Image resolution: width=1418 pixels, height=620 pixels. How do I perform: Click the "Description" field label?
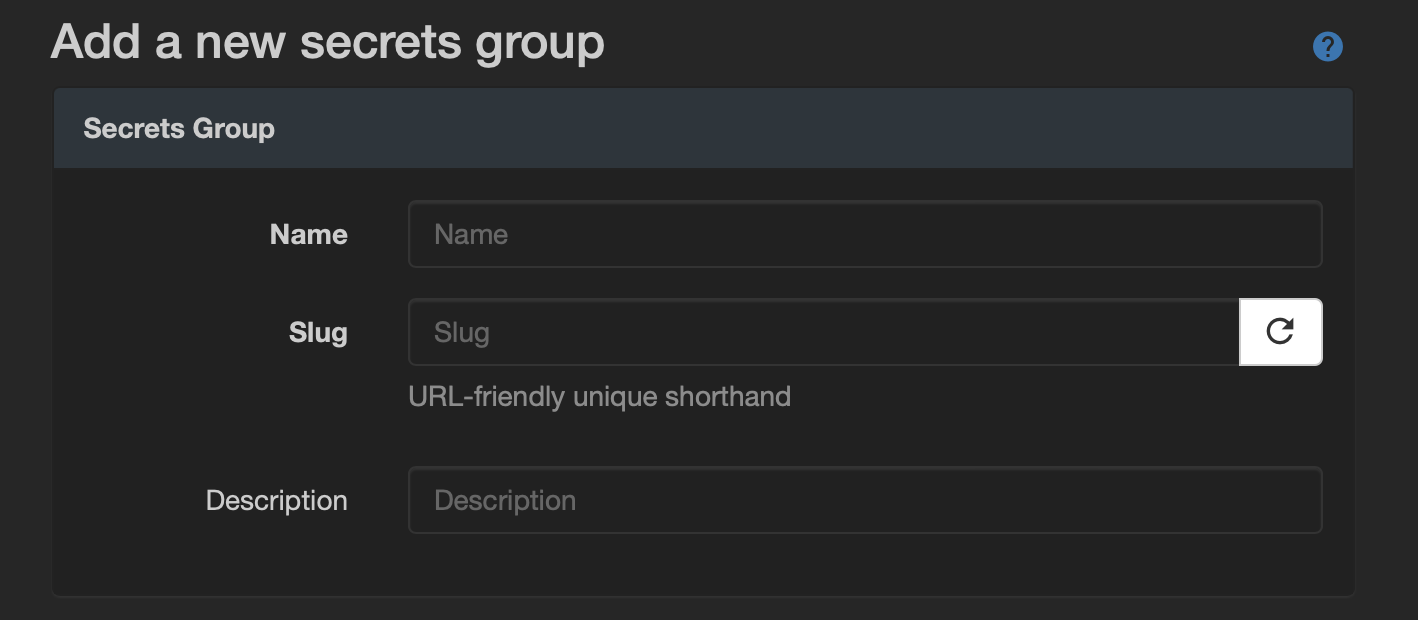[x=276, y=500]
